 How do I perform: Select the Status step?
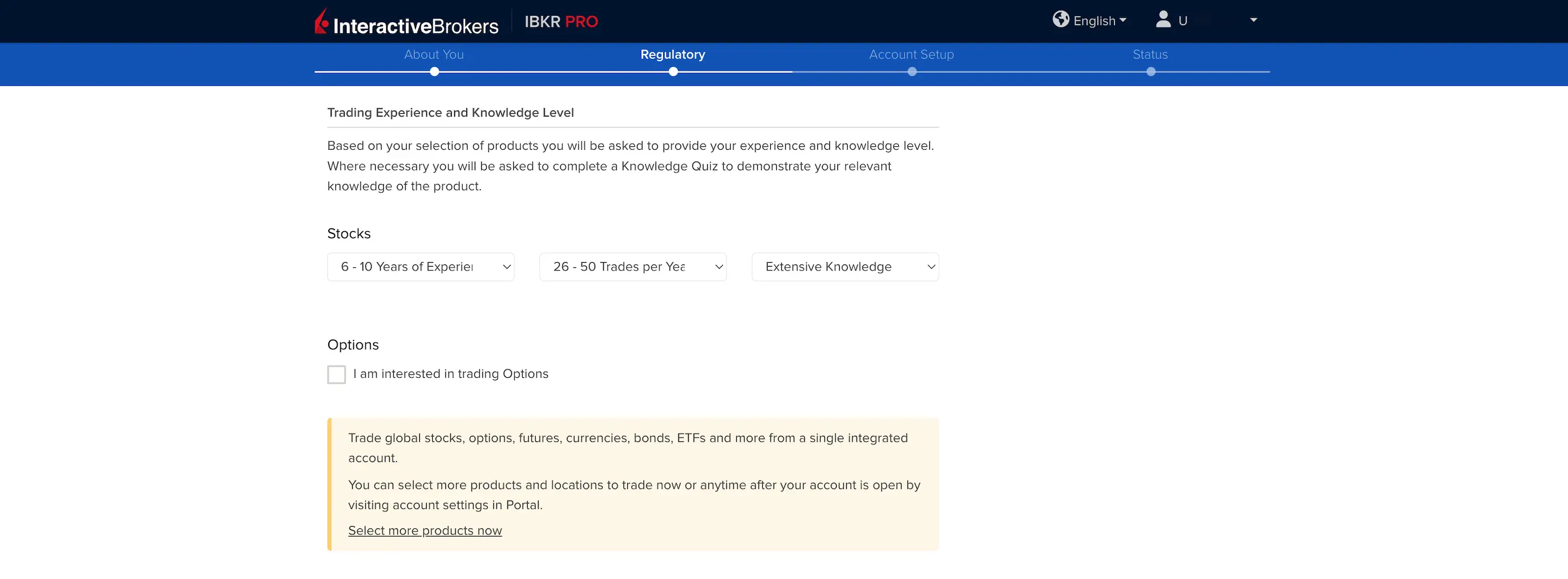[x=1150, y=54]
